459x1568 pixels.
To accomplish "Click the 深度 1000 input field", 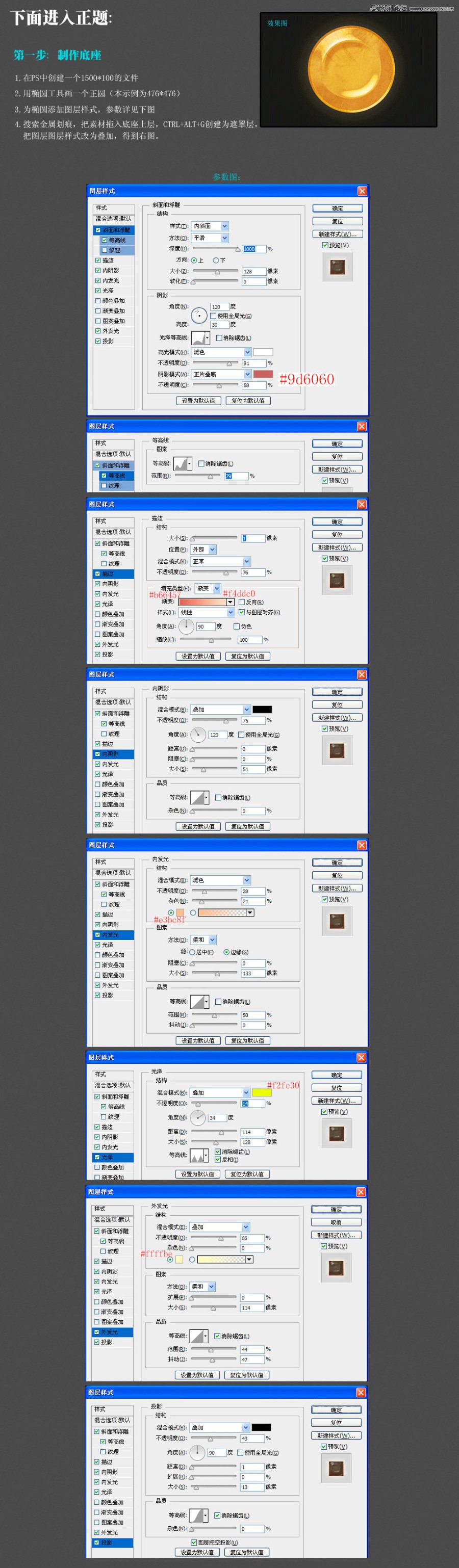I will point(254,249).
